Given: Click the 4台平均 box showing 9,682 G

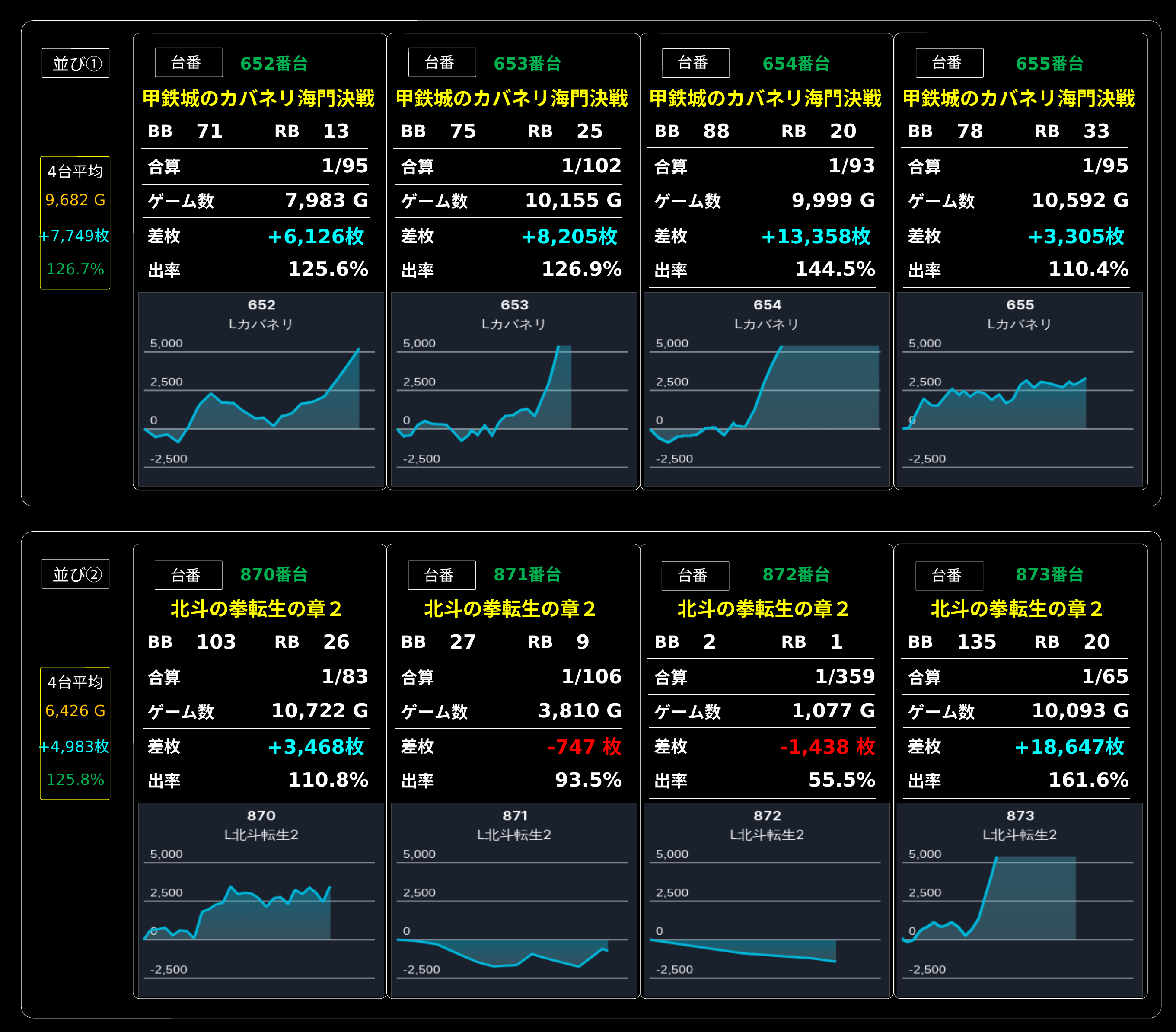Looking at the screenshot, I should coord(75,223).
